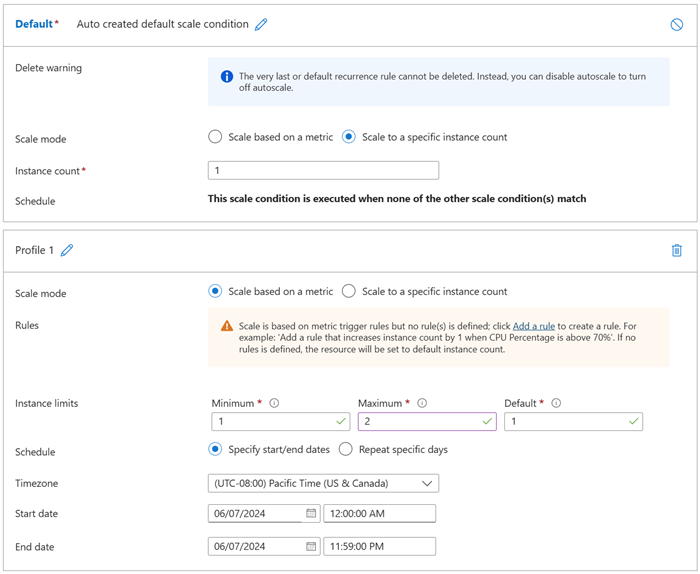700x574 pixels.
Task: Click the 'Profile 1' title text
Action: pos(34,250)
